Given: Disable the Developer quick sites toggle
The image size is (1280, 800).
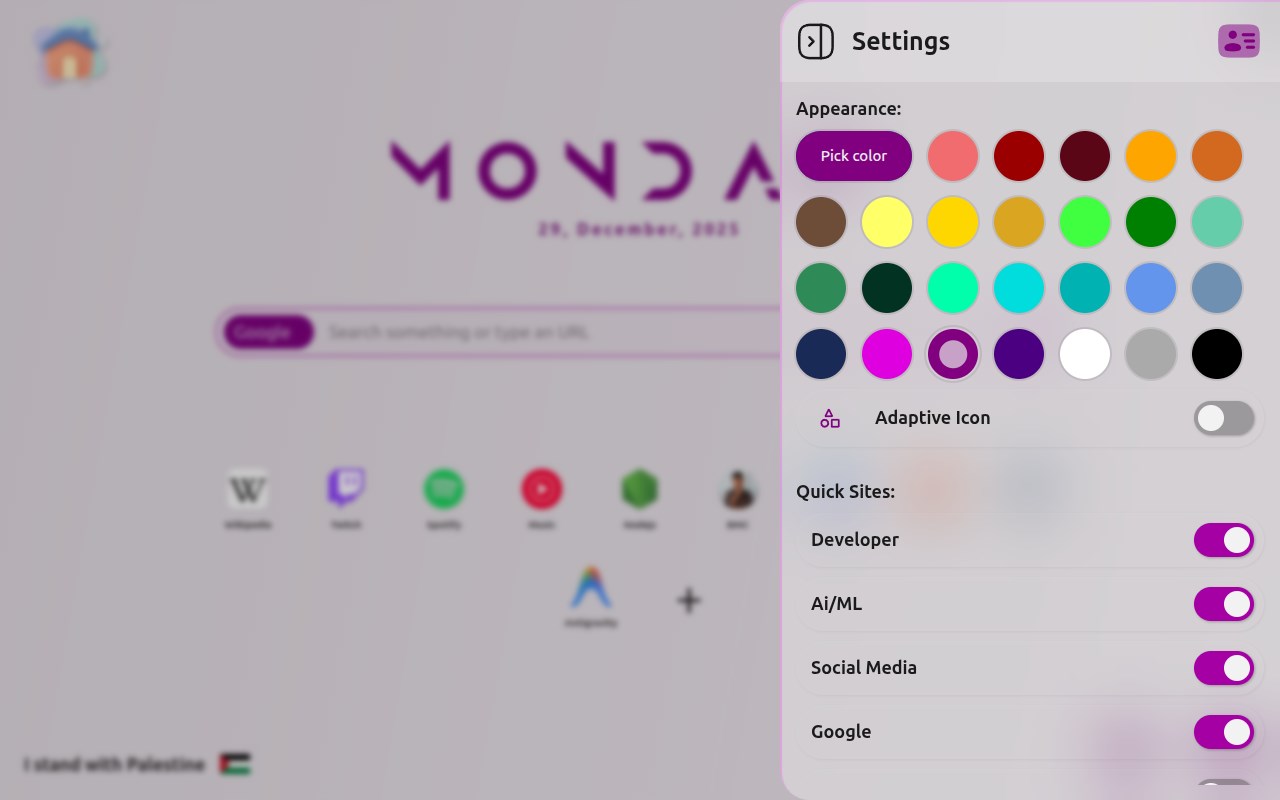Looking at the screenshot, I should click(x=1224, y=540).
